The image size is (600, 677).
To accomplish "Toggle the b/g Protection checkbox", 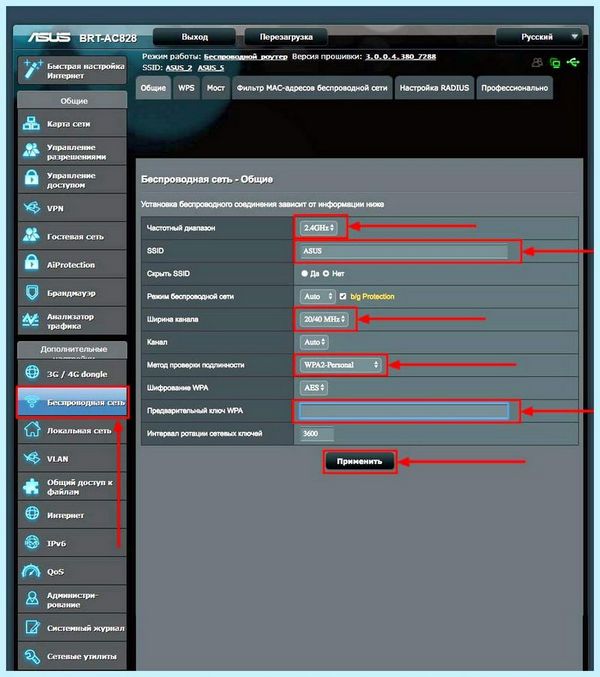I will [x=343, y=296].
